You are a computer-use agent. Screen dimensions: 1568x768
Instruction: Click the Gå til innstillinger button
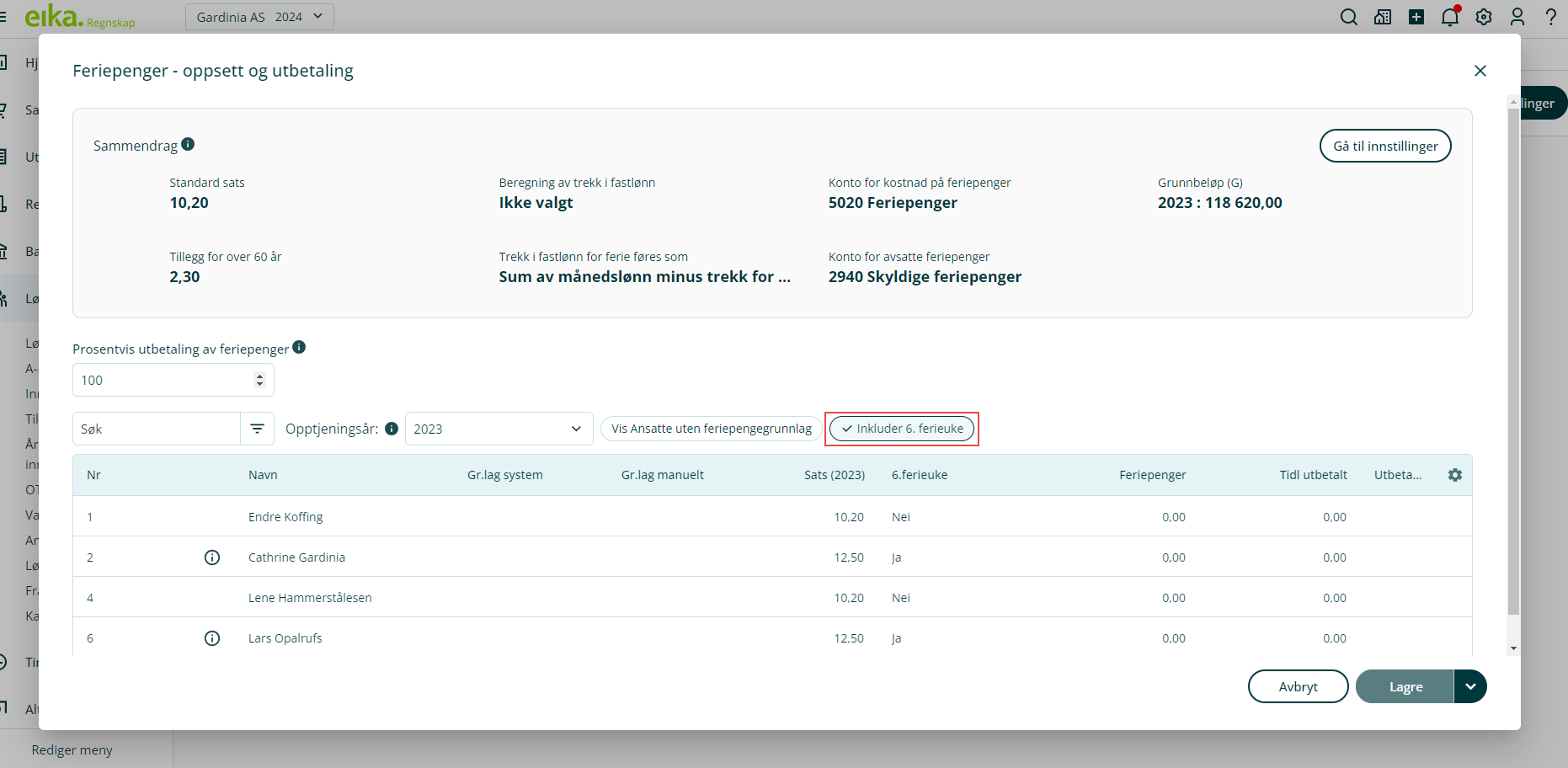click(x=1384, y=146)
